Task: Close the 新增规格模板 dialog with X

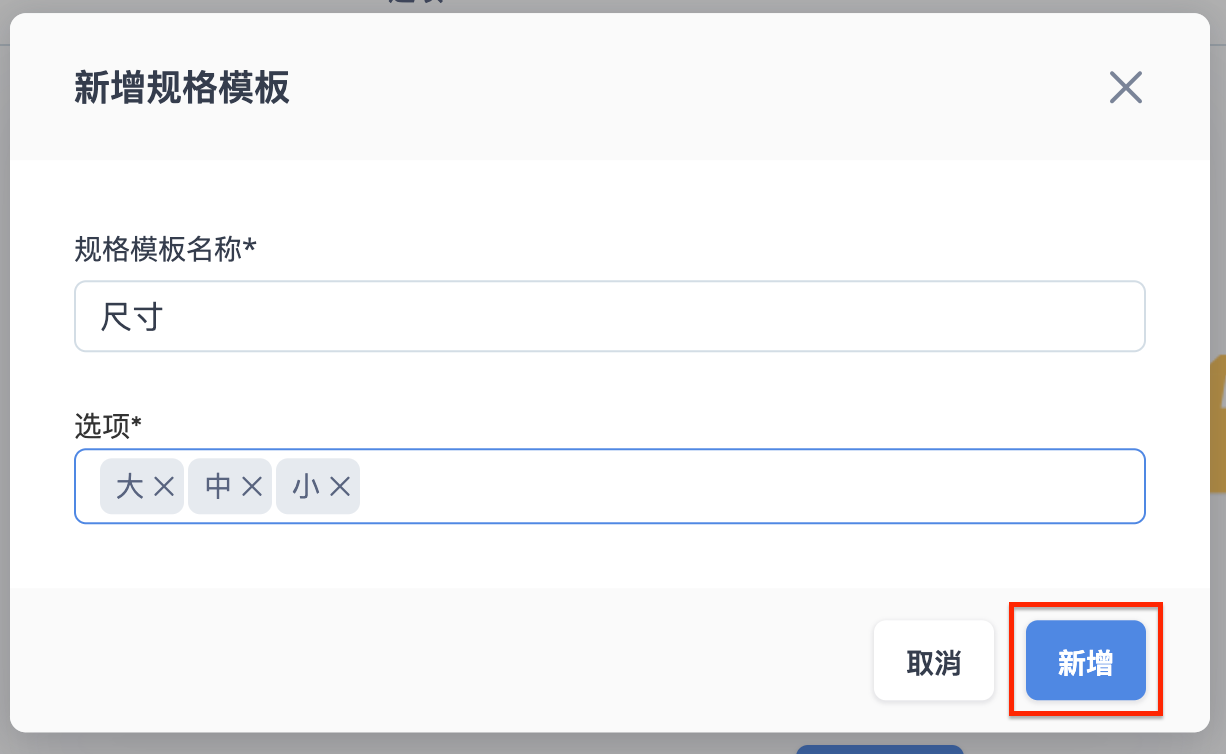Action: 1125,88
